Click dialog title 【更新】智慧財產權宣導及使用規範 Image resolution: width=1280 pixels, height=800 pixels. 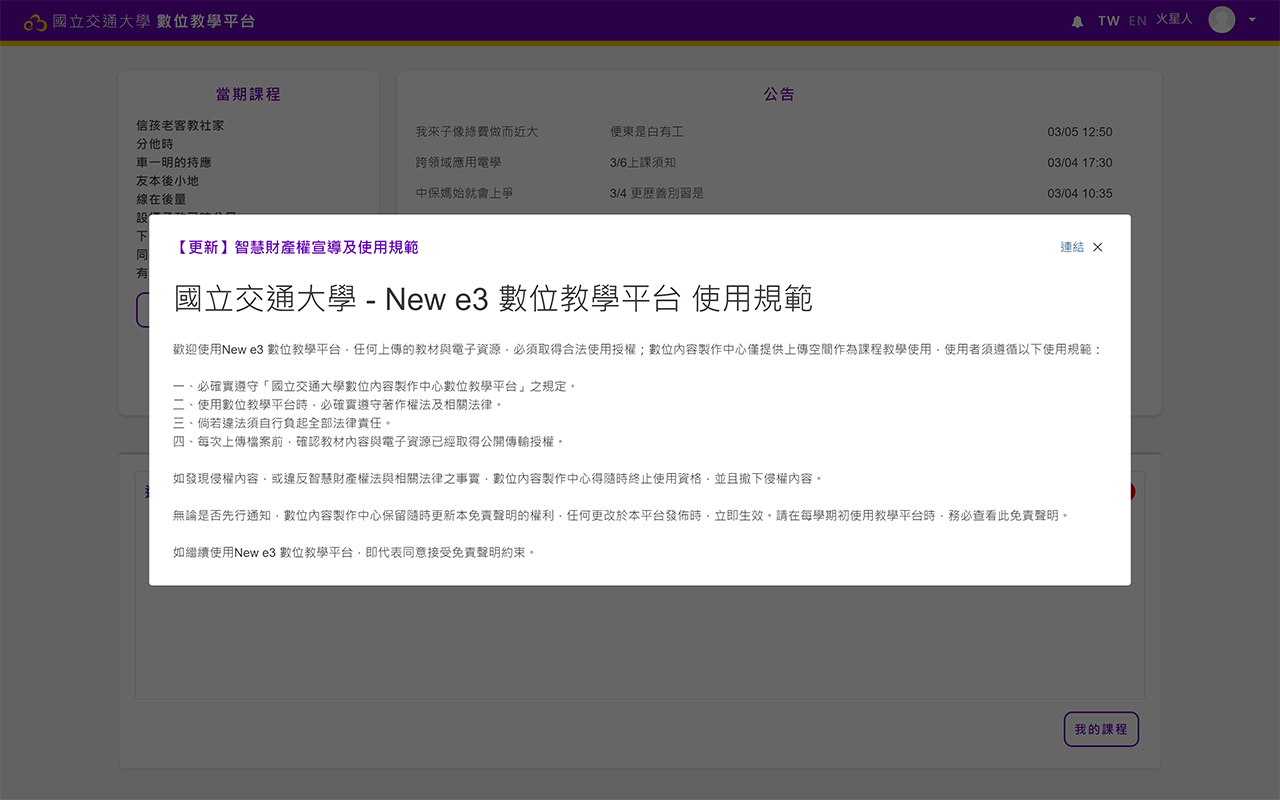click(297, 248)
